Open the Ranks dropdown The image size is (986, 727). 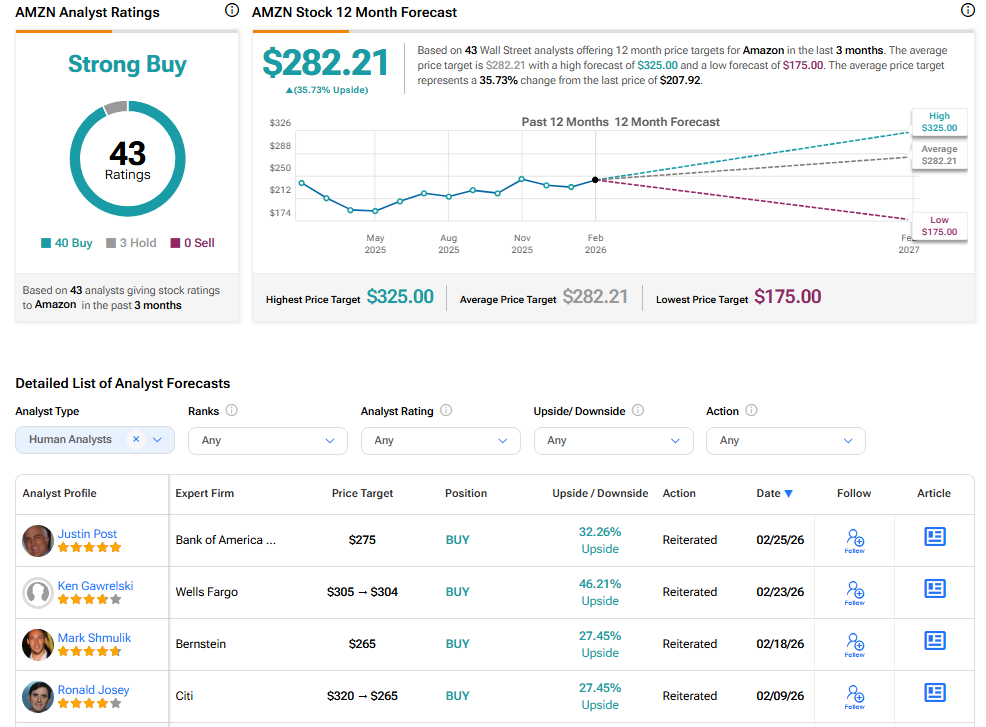tap(267, 440)
